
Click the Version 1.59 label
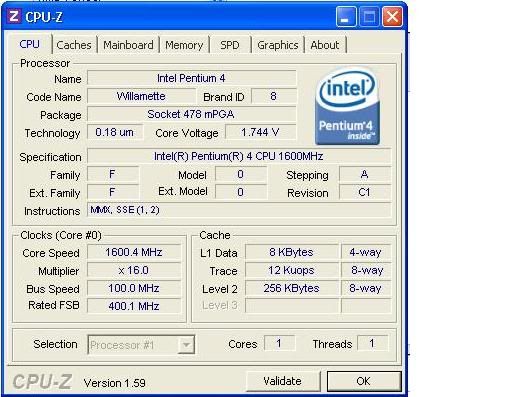(x=115, y=383)
